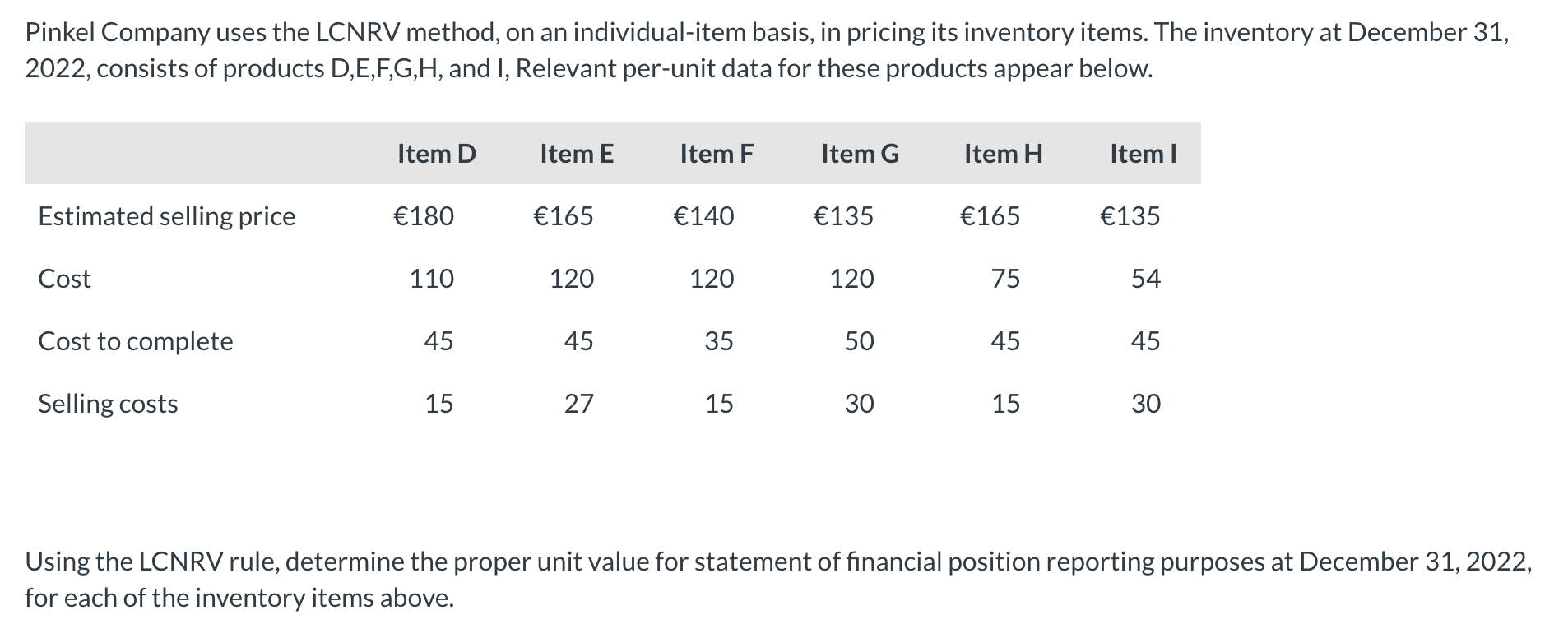The image size is (1568, 638).
Task: Click Item G's cost to complete 50
Action: coord(859,341)
